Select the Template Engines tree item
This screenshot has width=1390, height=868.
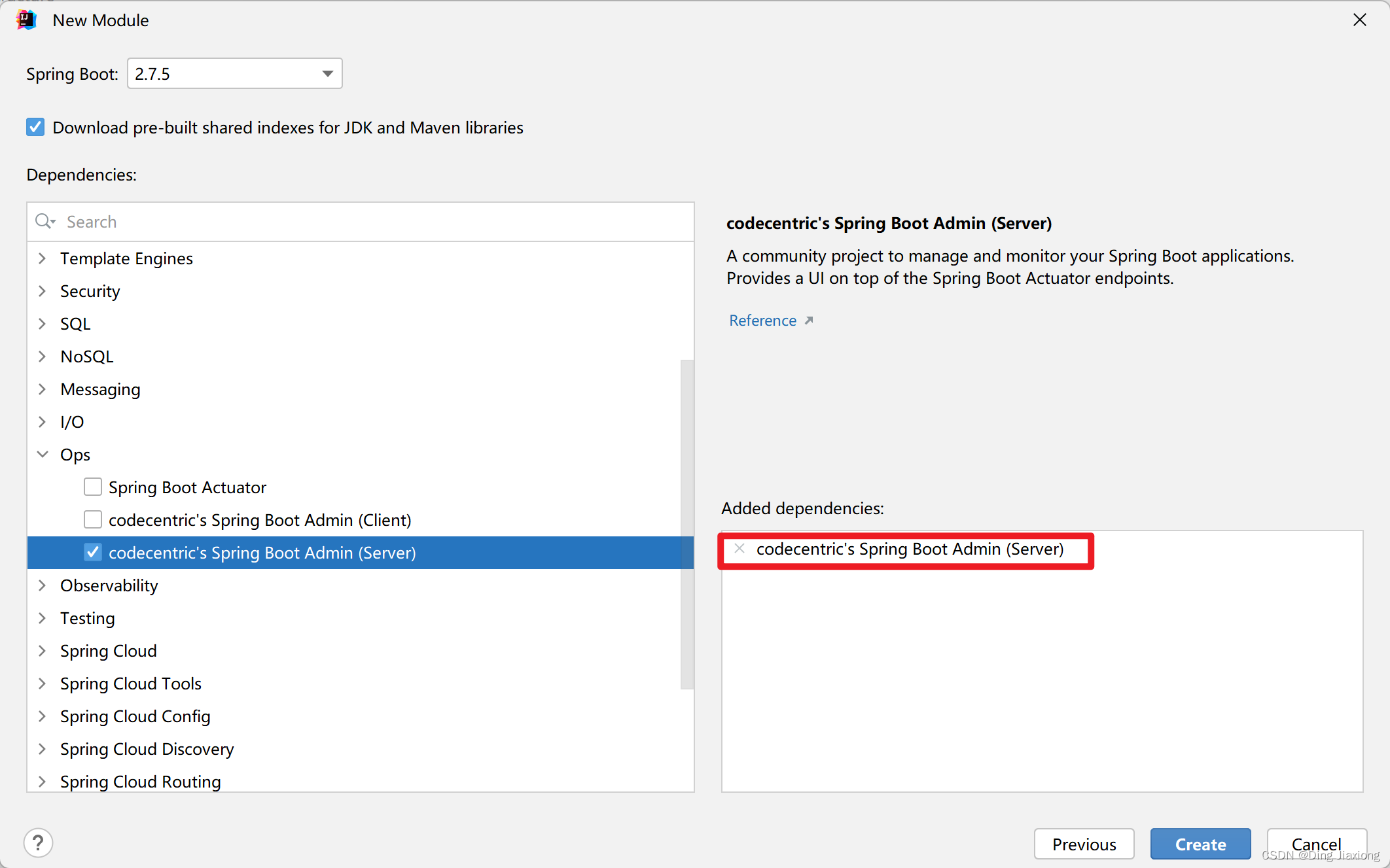click(x=126, y=258)
